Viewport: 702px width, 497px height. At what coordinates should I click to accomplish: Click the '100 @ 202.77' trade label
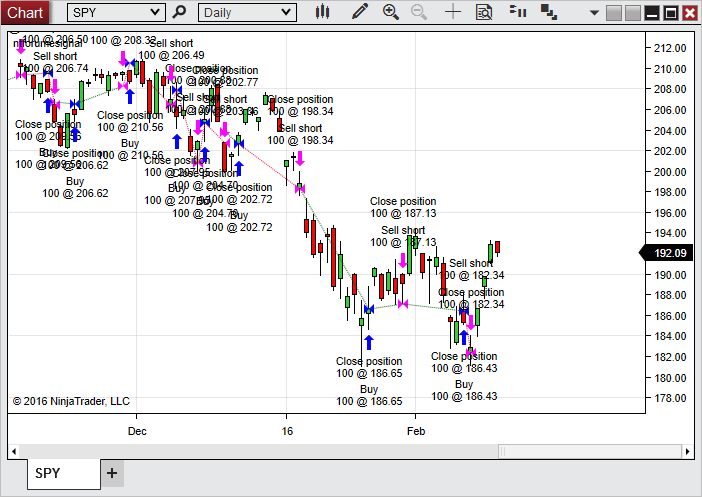point(225,82)
